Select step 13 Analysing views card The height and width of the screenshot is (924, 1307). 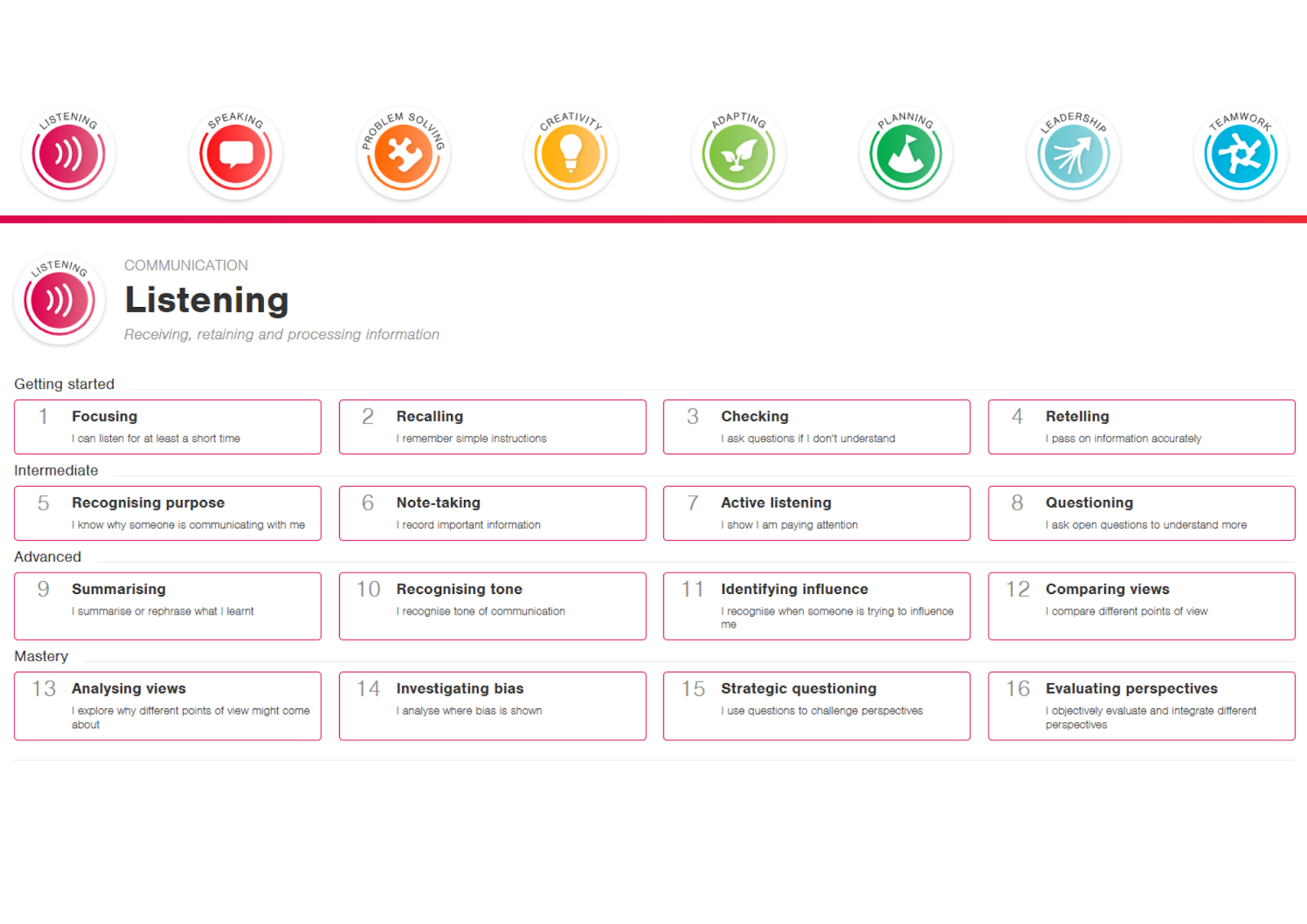click(x=167, y=706)
